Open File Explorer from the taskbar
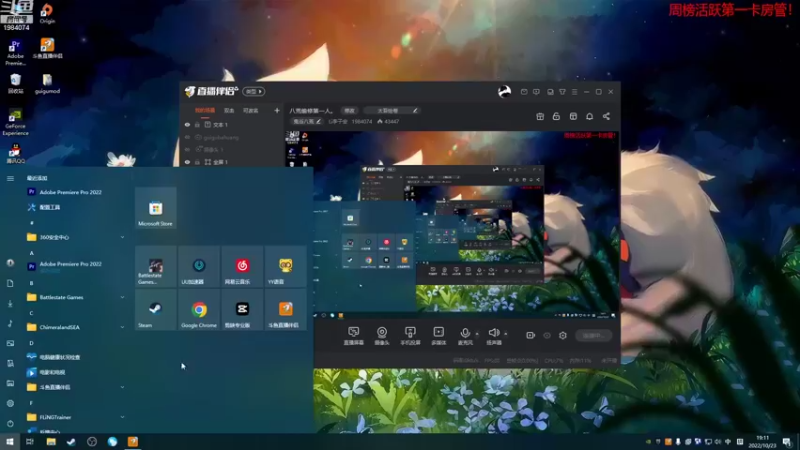 [51, 441]
